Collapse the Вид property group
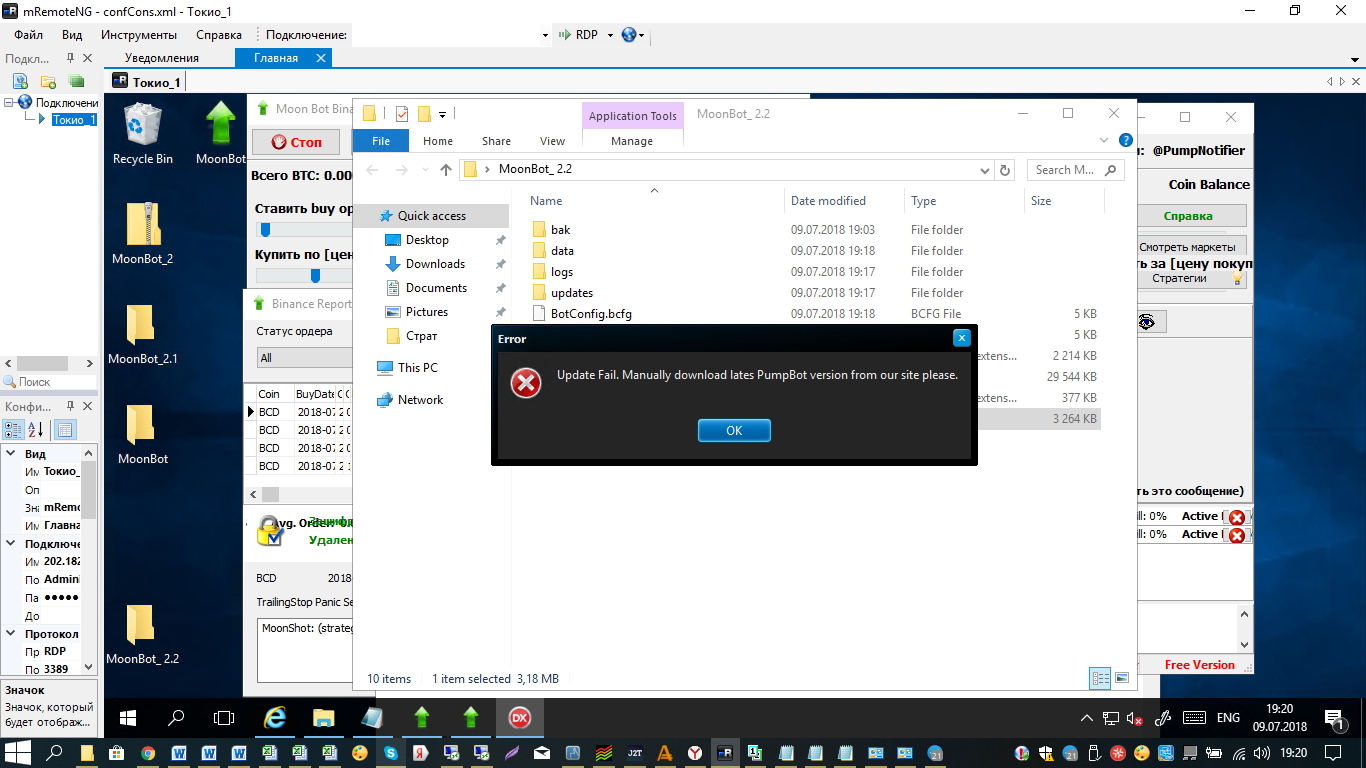 [x=11, y=454]
